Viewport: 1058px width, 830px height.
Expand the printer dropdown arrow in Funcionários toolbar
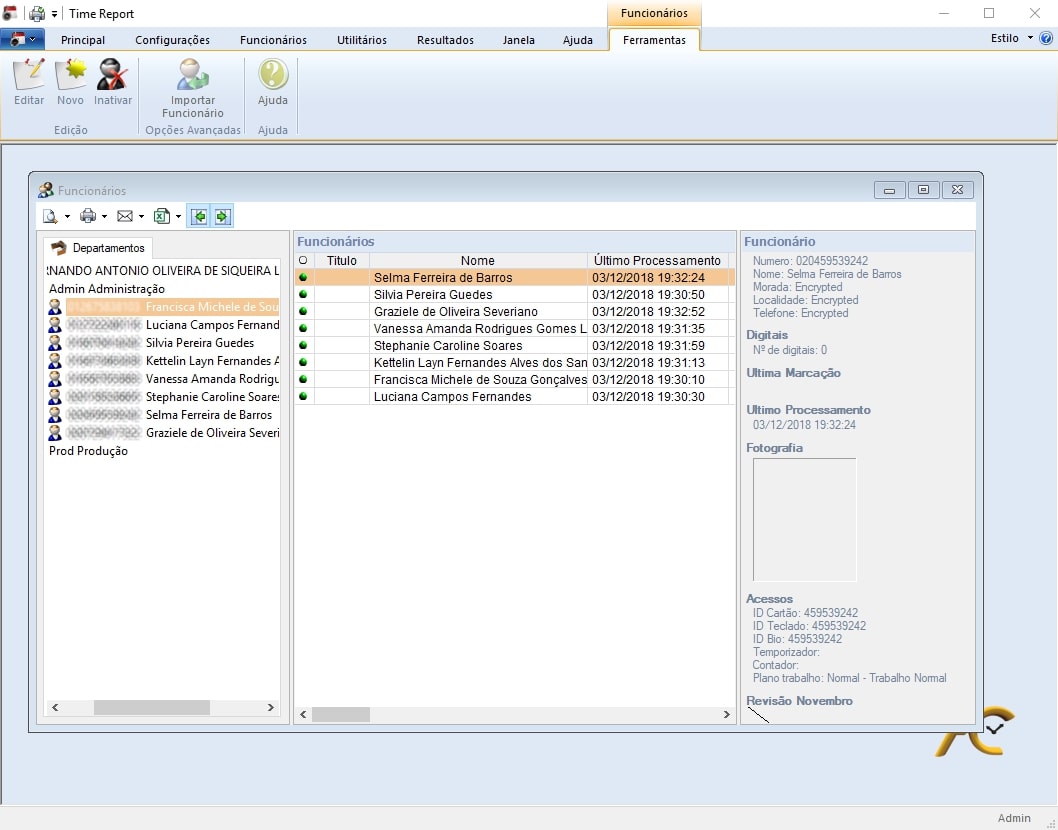point(104,217)
